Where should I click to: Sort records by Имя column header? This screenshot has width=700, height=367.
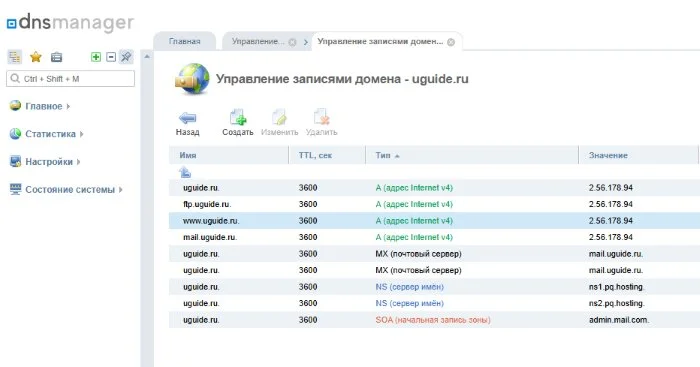pyautogui.click(x=188, y=155)
